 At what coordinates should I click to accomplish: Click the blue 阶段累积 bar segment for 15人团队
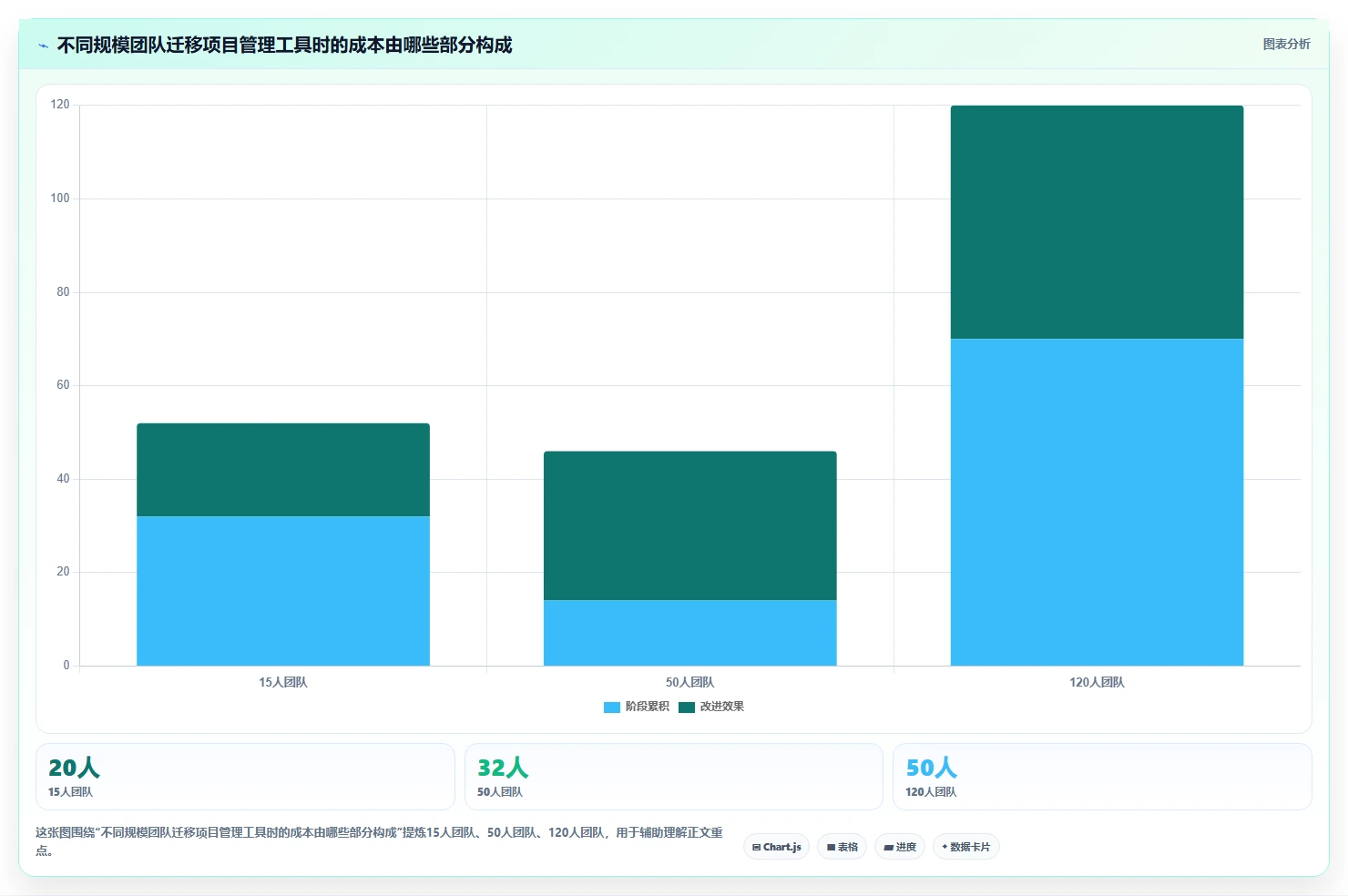[283, 591]
